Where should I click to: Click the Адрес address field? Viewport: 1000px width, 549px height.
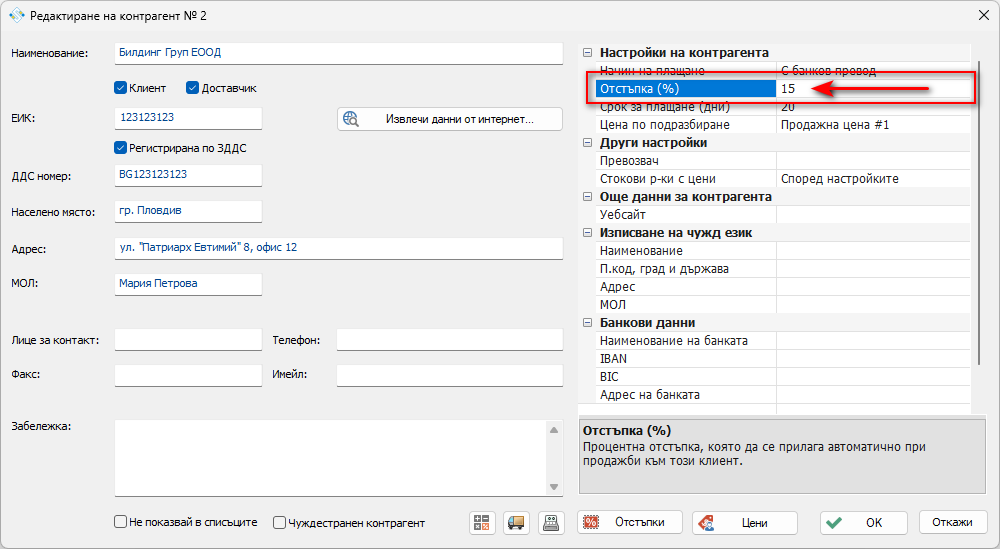coord(339,248)
